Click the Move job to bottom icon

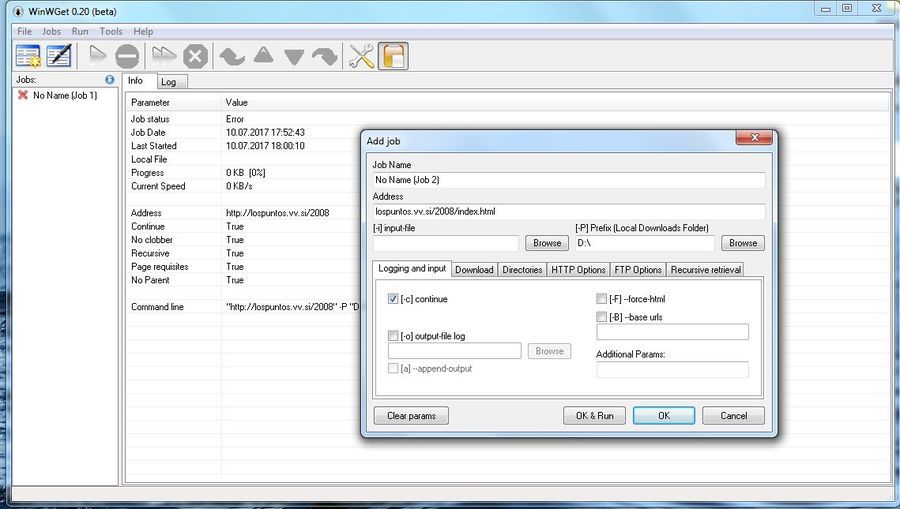coord(325,56)
